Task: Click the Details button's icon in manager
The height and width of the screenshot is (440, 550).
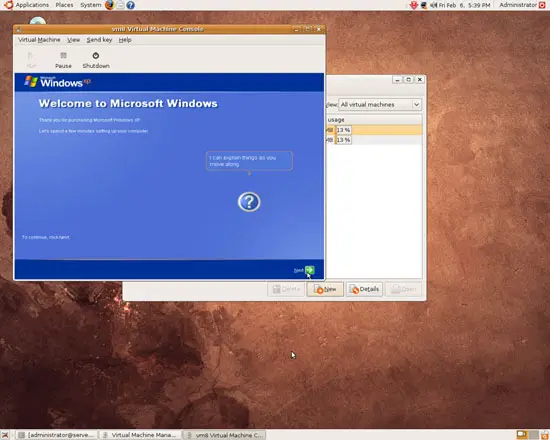Action: point(354,289)
